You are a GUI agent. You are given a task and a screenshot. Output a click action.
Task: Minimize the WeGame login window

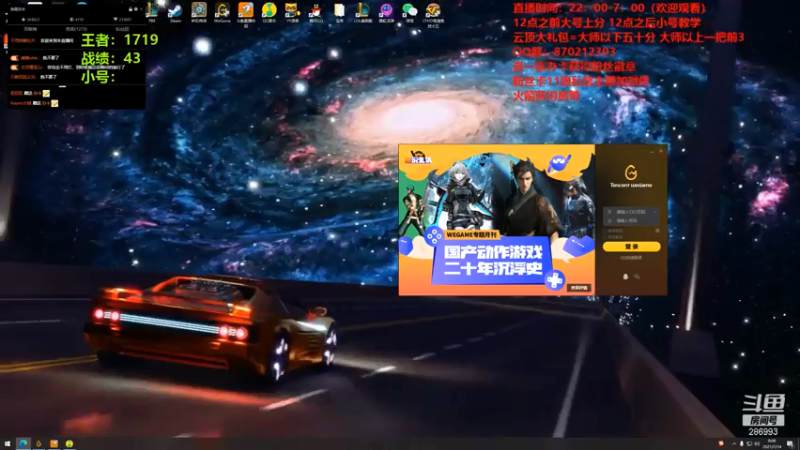coord(652,151)
